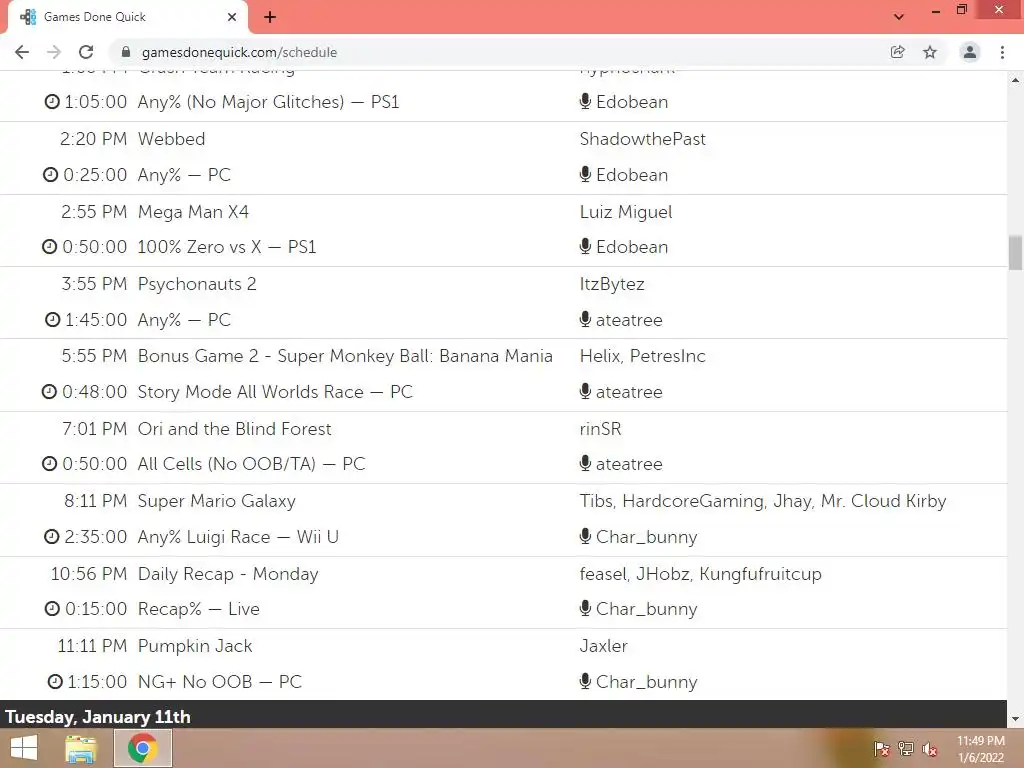Click Ori and the Blind Forest title
The image size is (1024, 768).
click(234, 428)
